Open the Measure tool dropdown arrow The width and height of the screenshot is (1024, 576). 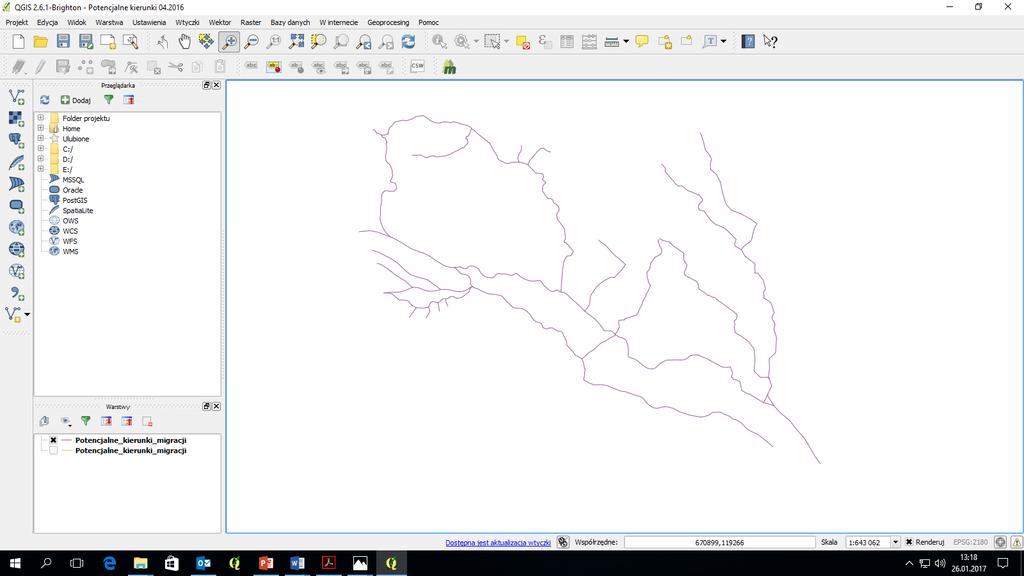point(626,42)
